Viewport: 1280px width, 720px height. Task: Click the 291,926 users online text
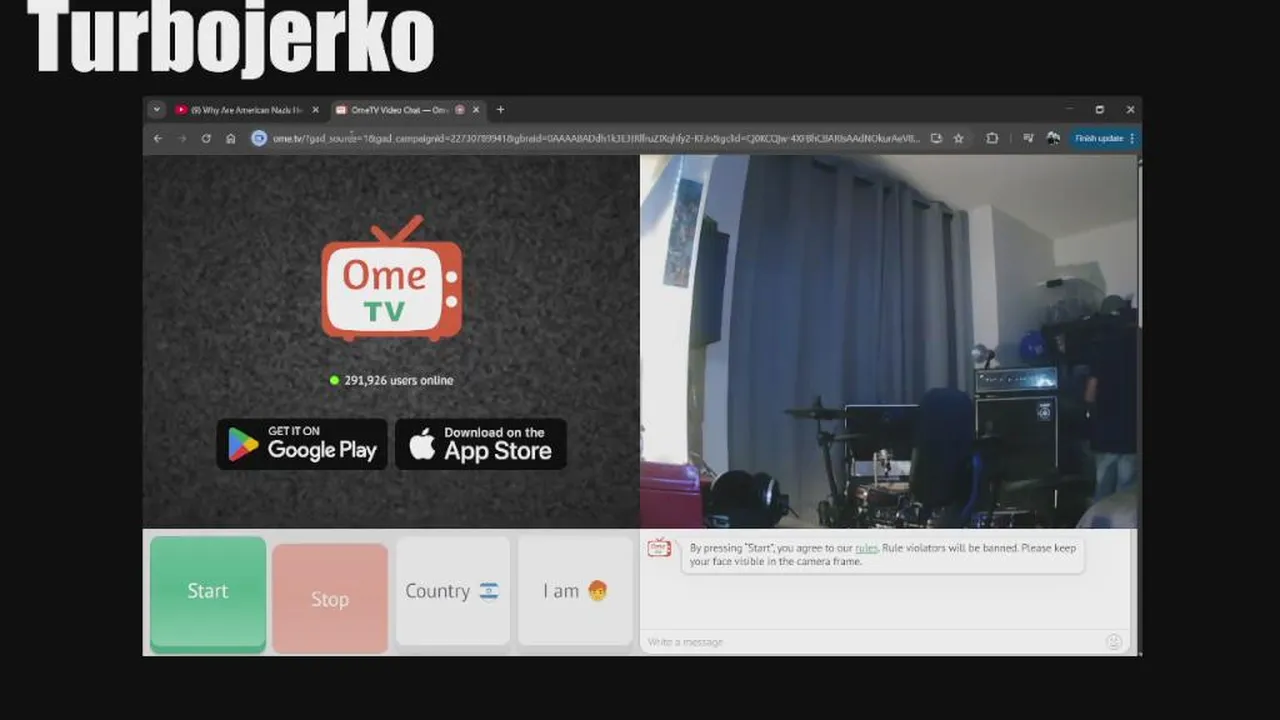(399, 380)
